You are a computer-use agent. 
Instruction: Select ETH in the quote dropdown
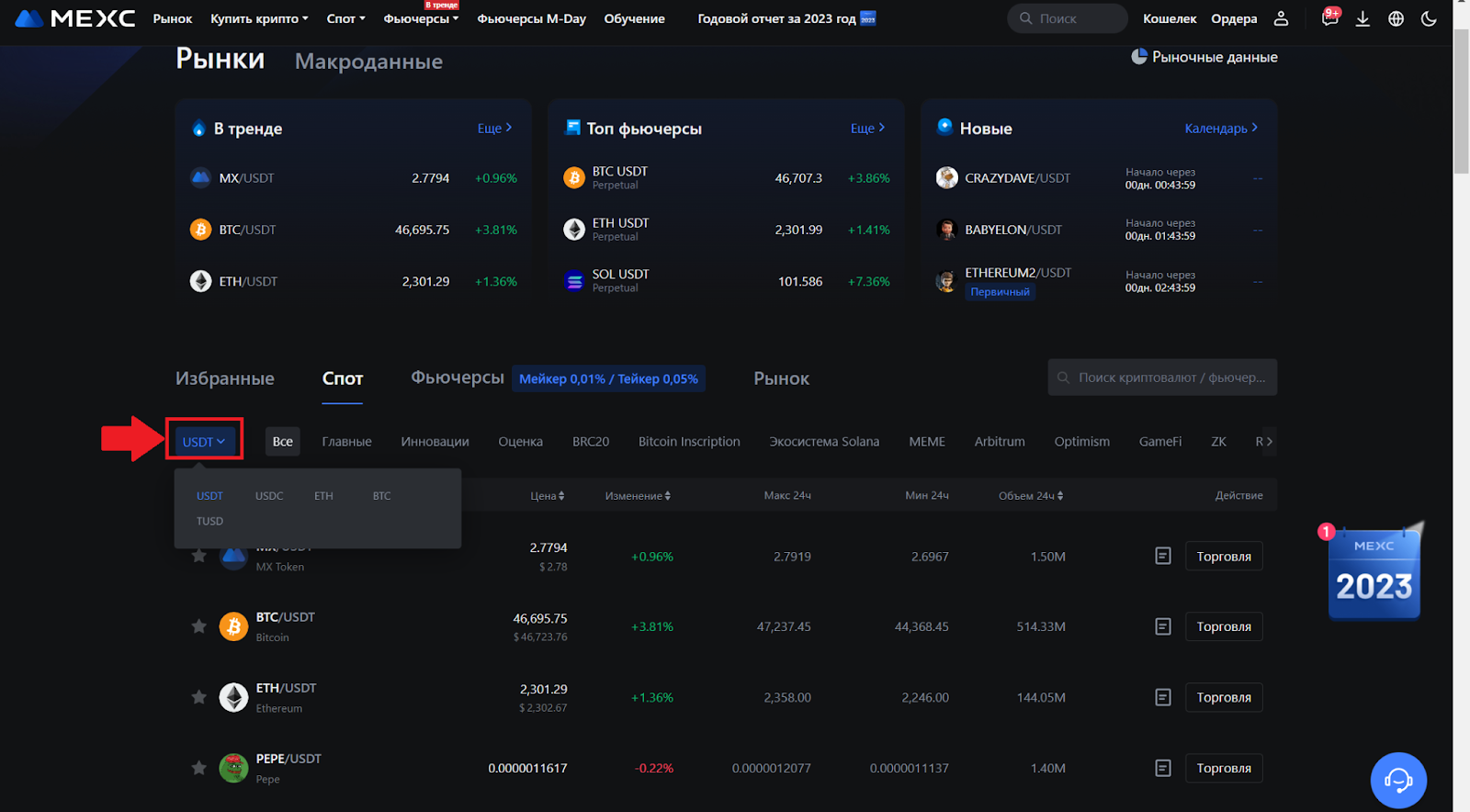[323, 496]
